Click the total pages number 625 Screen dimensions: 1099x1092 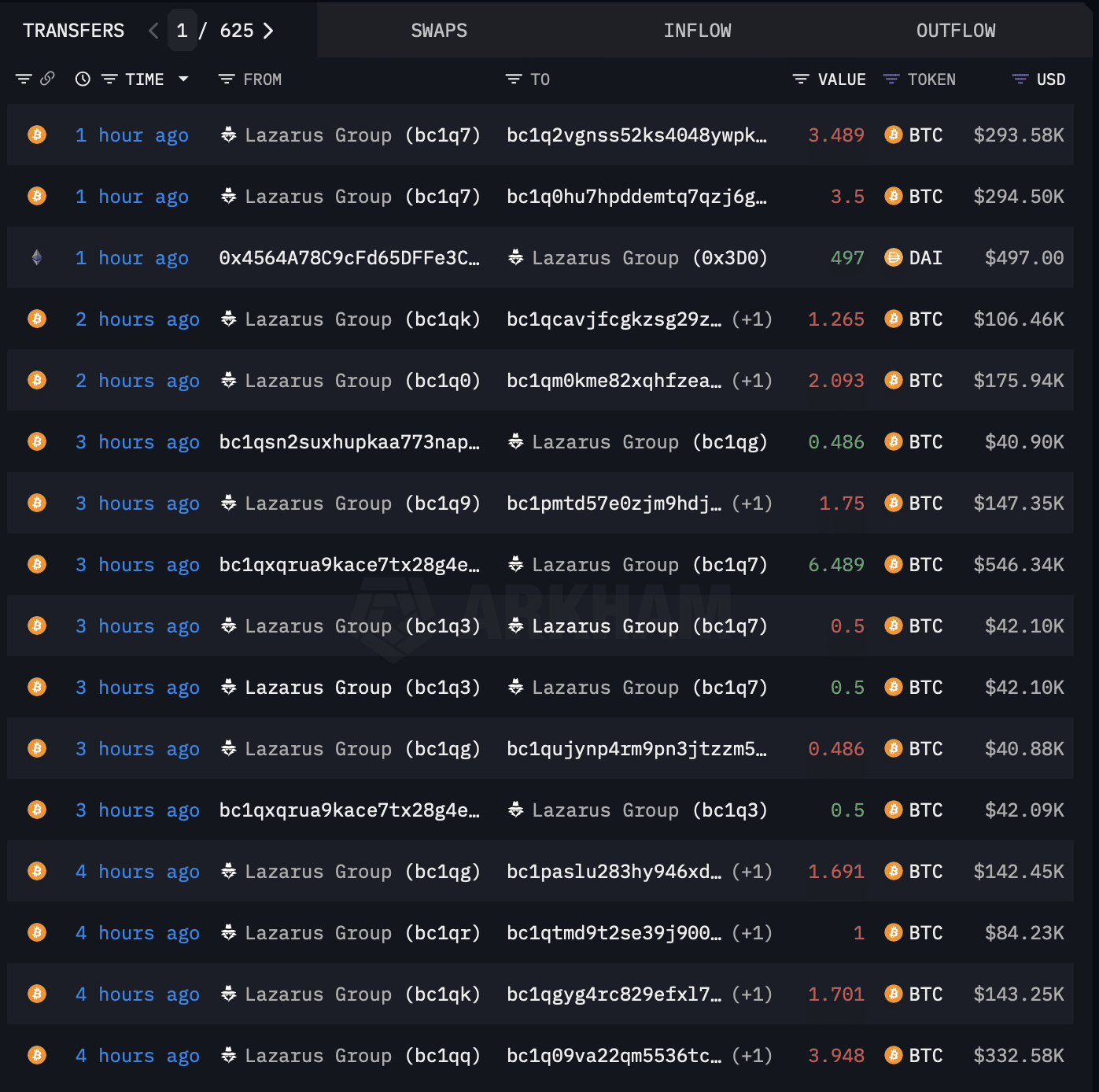click(x=236, y=31)
